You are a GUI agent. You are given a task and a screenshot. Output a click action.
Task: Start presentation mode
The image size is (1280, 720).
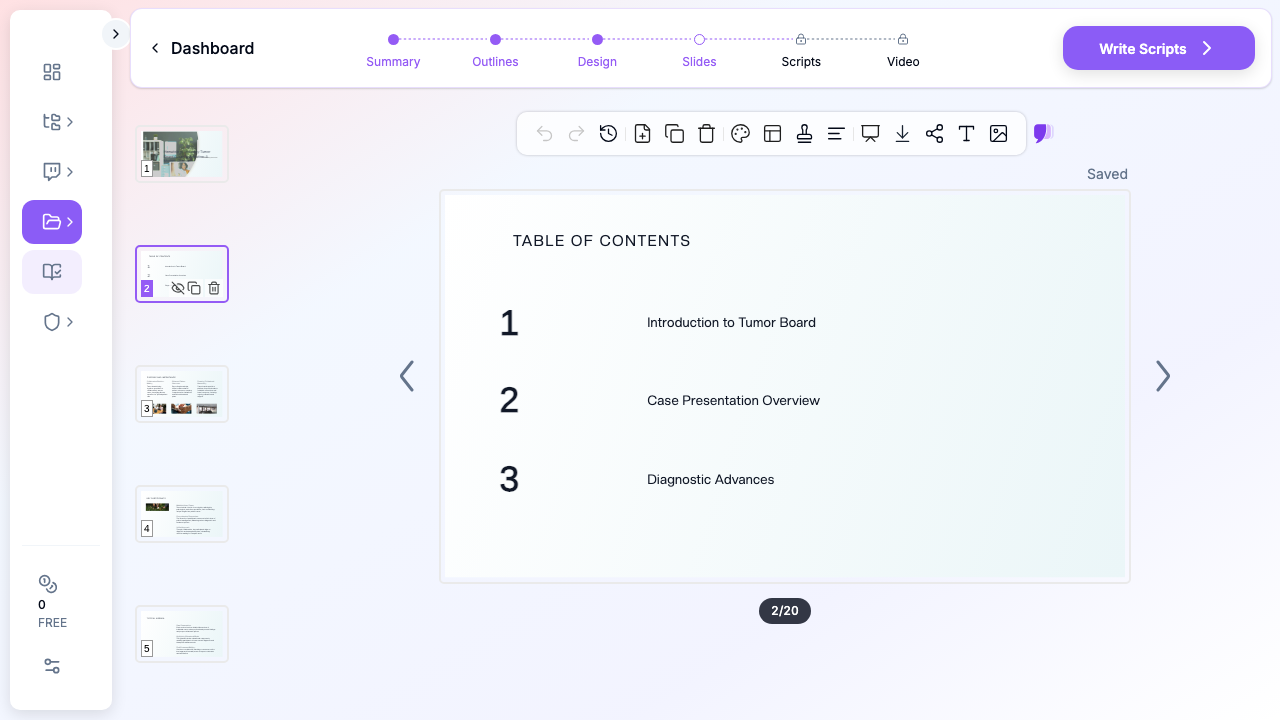click(870, 134)
